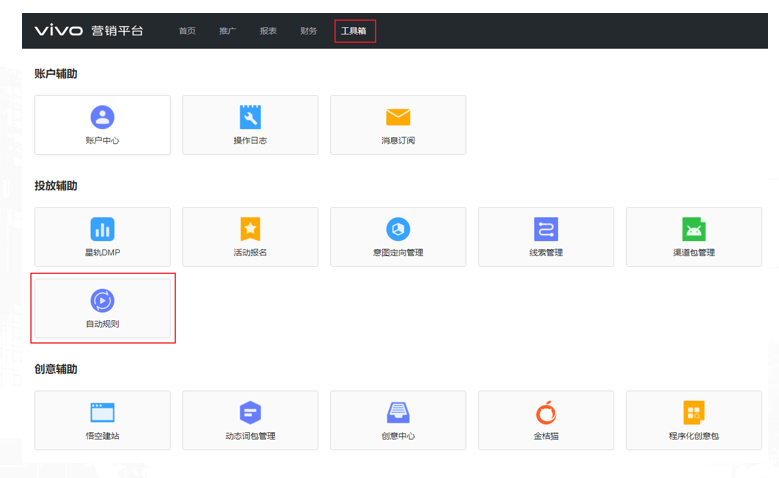The image size is (779, 478).
Task: Open the 报表 navigation tab
Action: pos(268,31)
